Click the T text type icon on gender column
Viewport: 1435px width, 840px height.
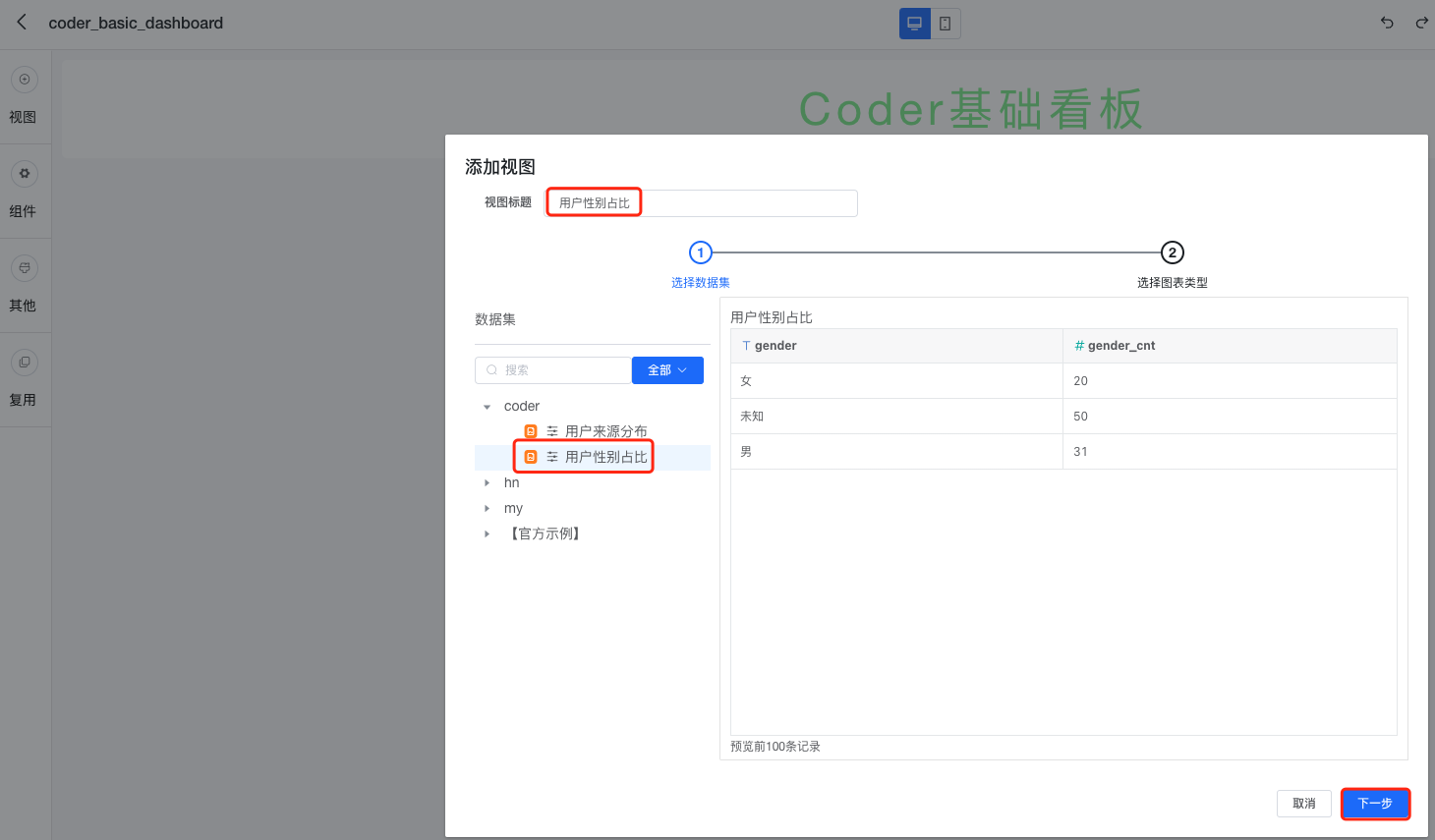(x=746, y=346)
